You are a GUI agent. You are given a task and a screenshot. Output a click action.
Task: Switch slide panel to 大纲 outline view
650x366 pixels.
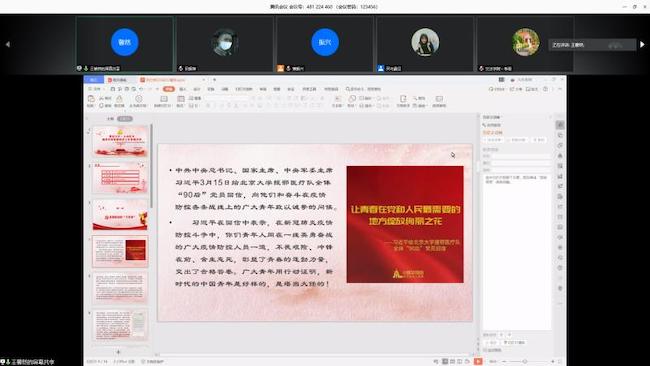point(110,119)
